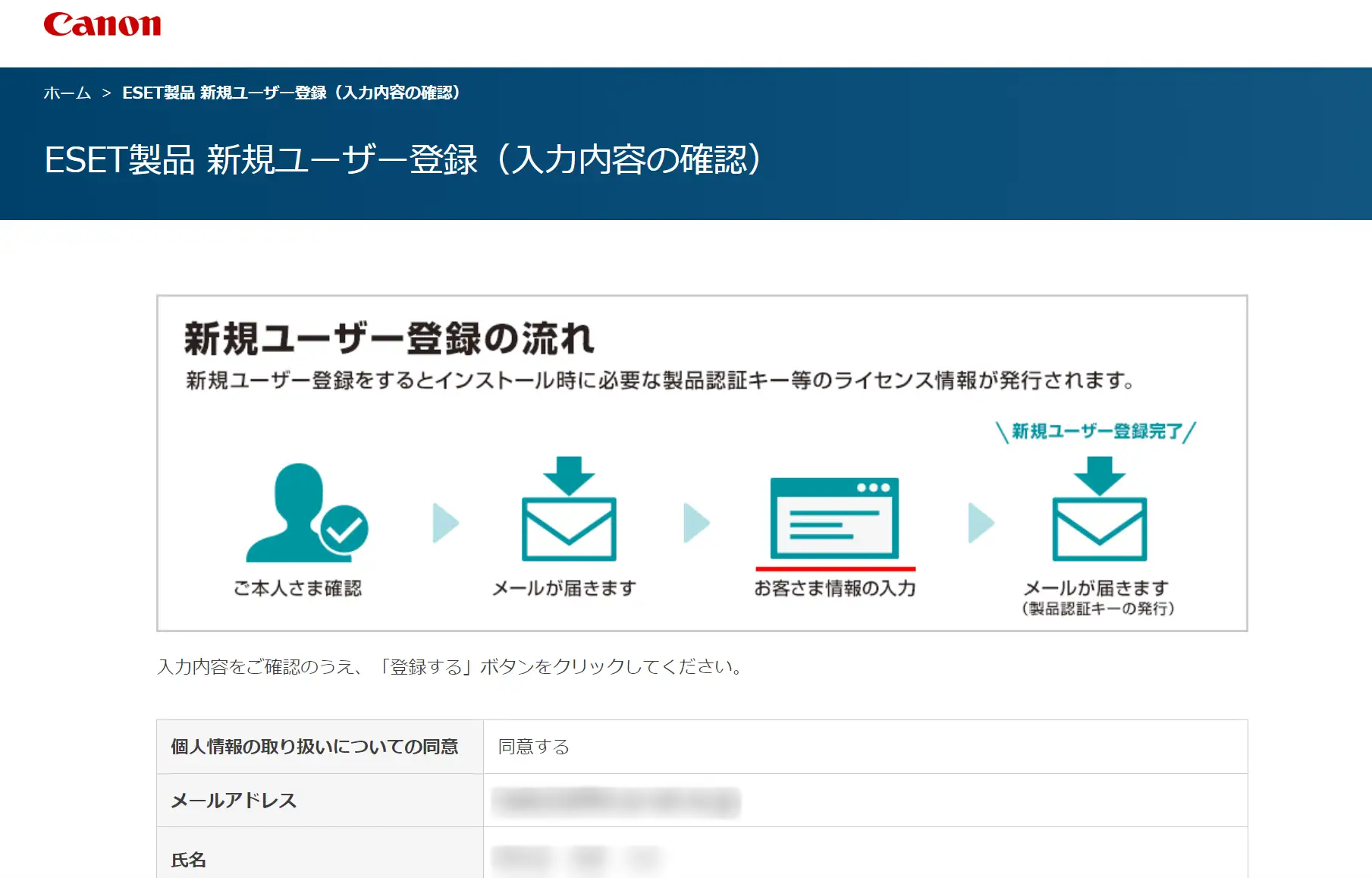This screenshot has height=878, width=1372.
Task: Click the ご本人さま確認 step label
Action: tap(298, 588)
